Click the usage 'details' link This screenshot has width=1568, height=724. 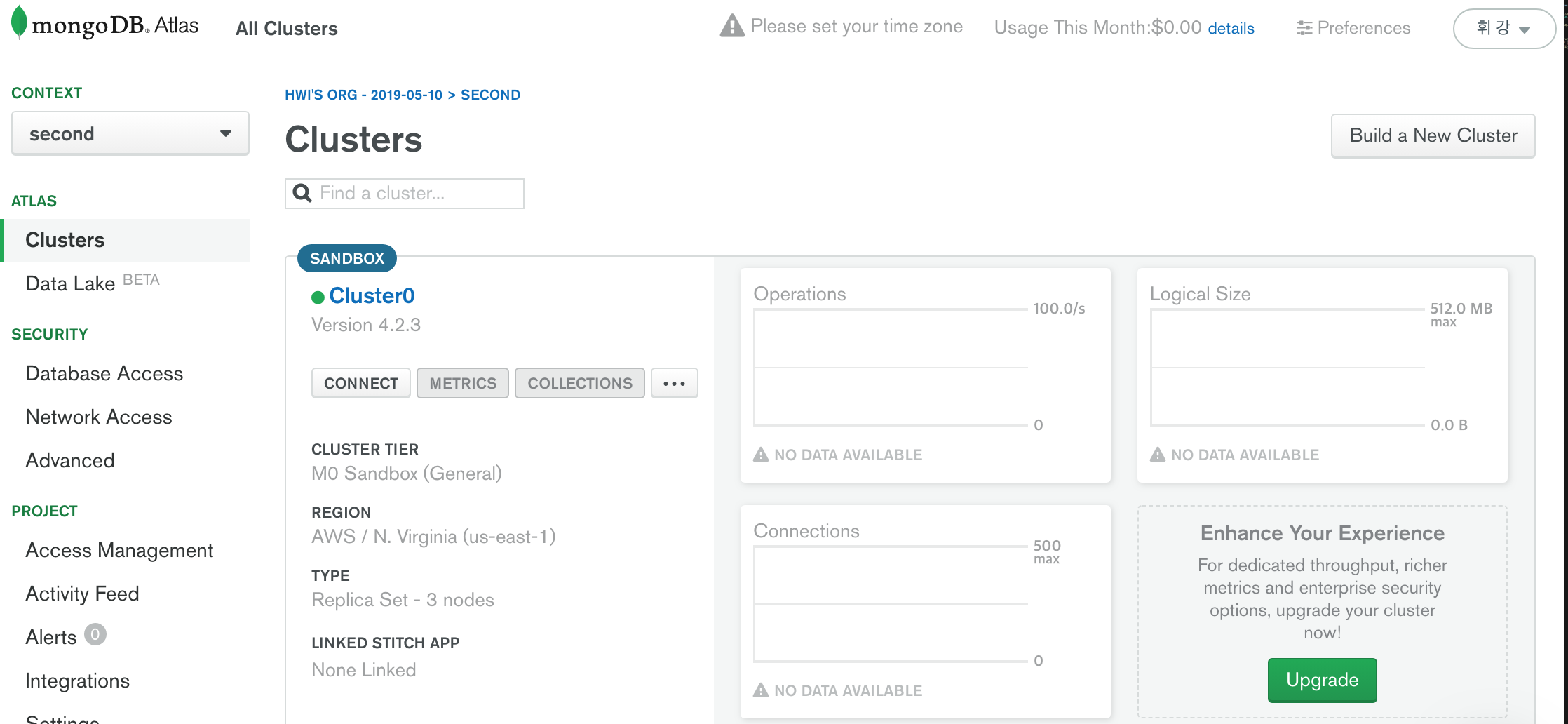coord(1231,29)
